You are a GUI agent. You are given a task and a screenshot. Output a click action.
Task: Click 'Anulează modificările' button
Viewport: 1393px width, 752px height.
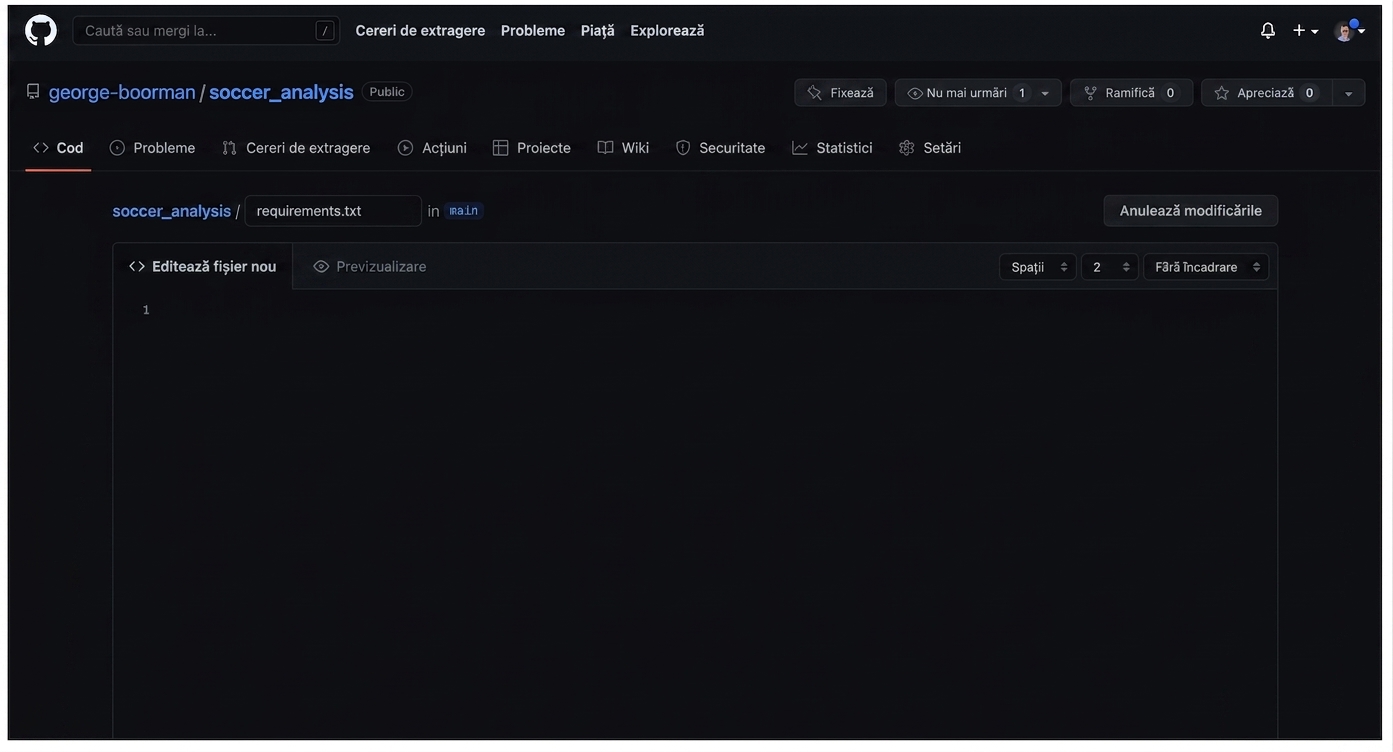coord(1190,211)
